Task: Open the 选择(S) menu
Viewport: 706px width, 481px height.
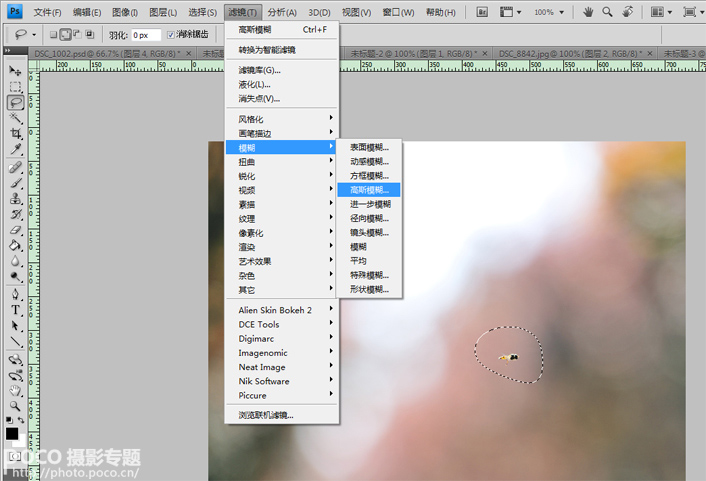Action: (202, 13)
